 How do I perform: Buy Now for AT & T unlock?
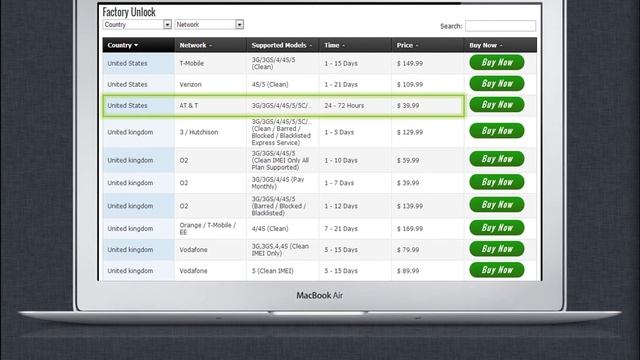[497, 105]
